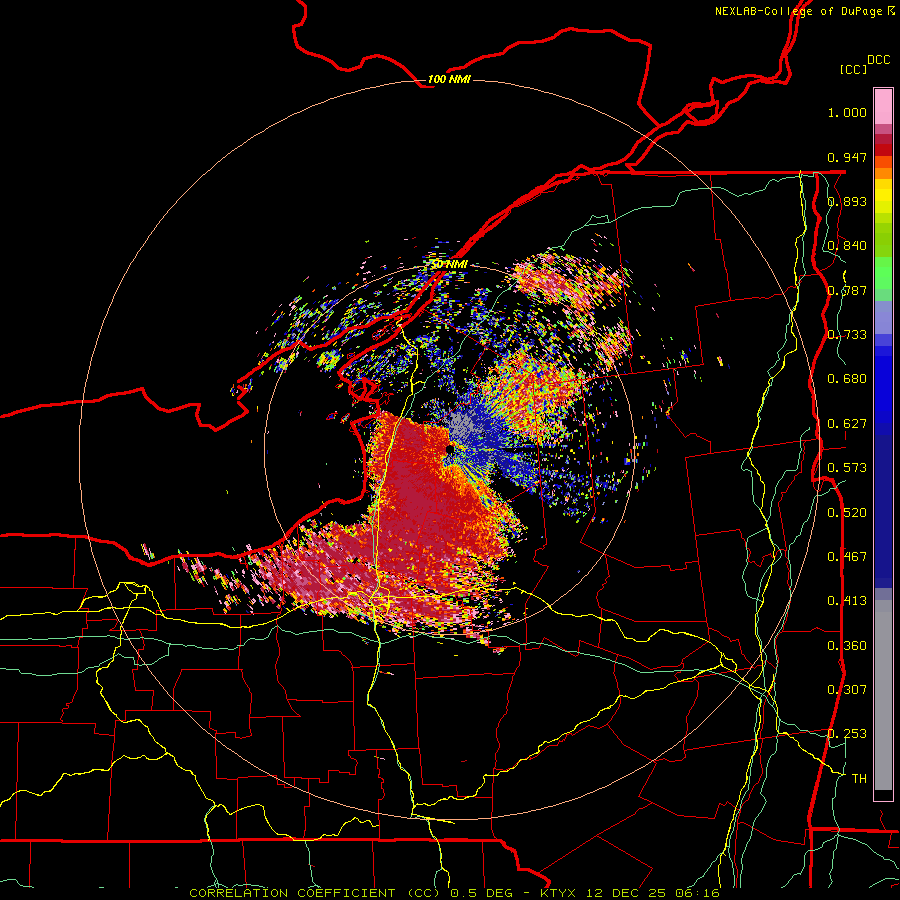This screenshot has width=900, height=900.
Task: Select the 0.467 legend value
Action: coord(847,557)
